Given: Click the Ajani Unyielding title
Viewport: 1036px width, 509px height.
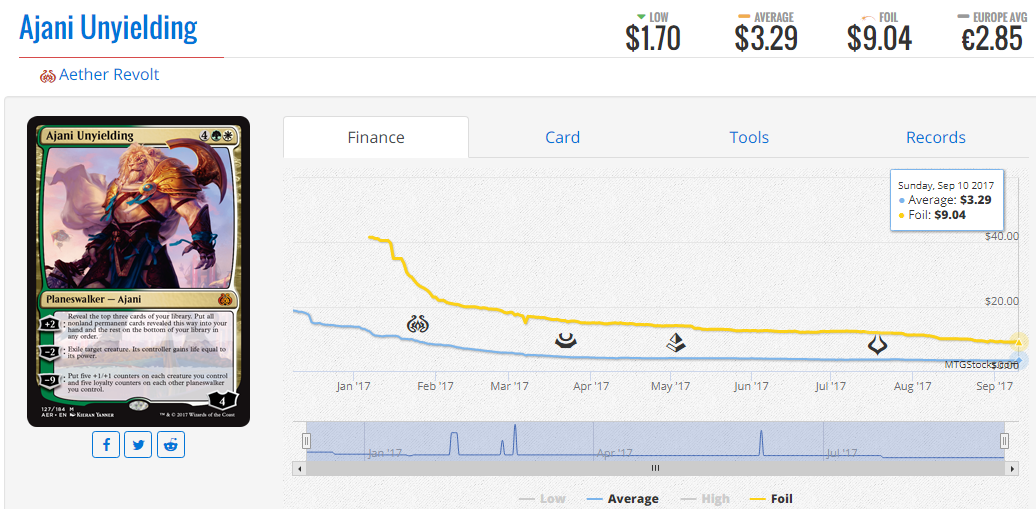Looking at the screenshot, I should (108, 28).
